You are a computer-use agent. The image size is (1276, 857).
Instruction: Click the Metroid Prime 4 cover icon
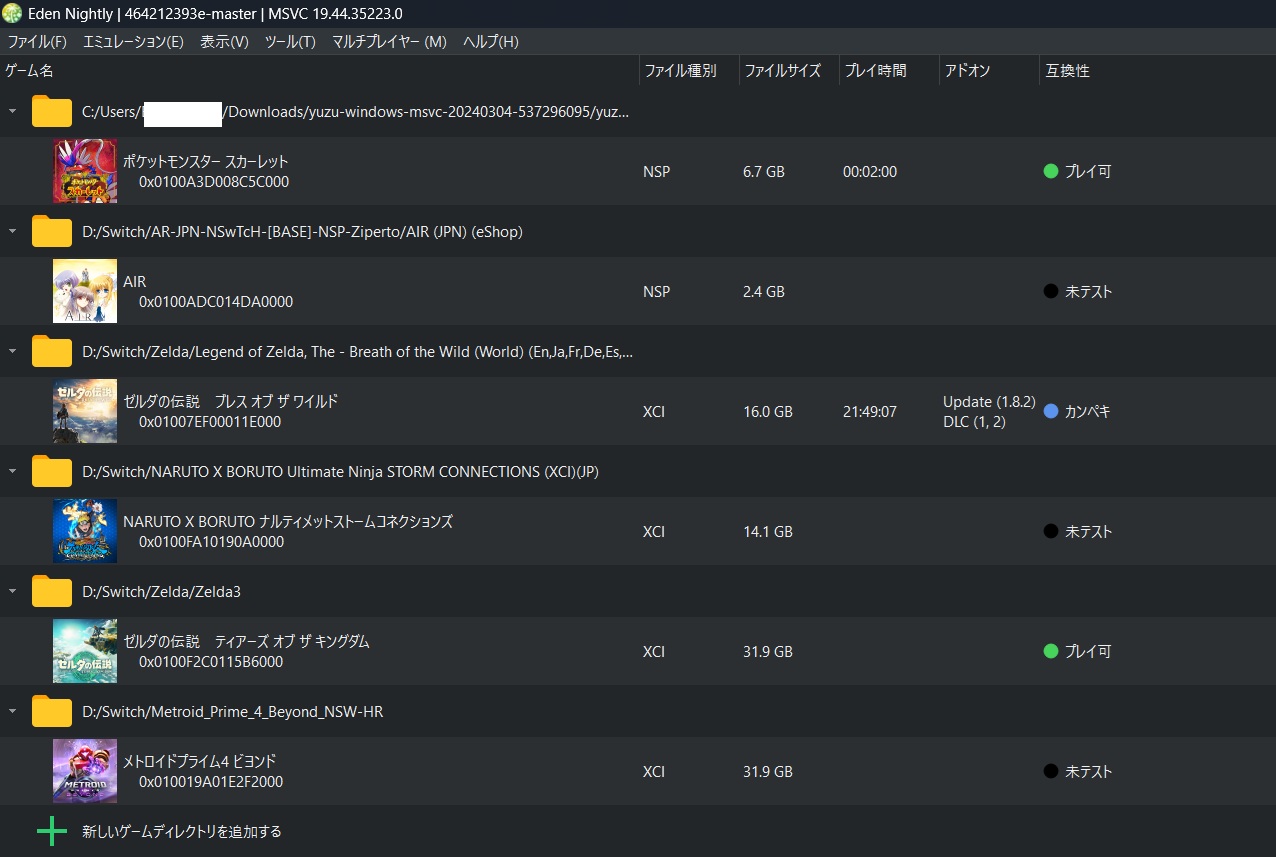tap(85, 771)
